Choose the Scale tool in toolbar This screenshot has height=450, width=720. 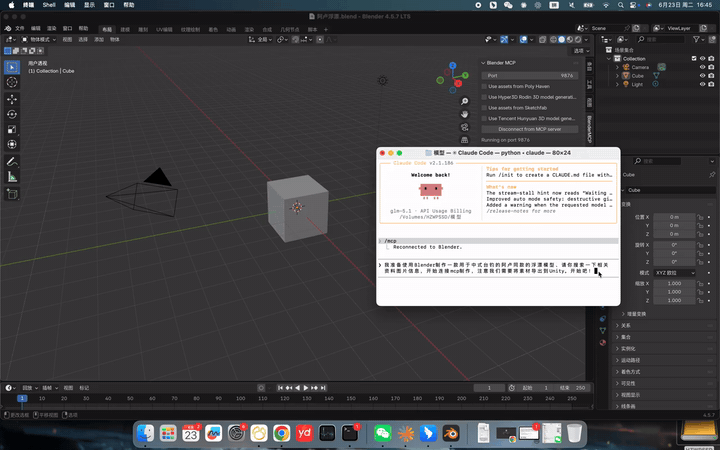(x=12, y=129)
